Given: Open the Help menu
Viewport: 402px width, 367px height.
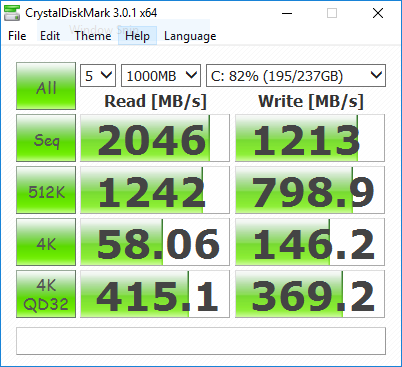Looking at the screenshot, I should [137, 36].
